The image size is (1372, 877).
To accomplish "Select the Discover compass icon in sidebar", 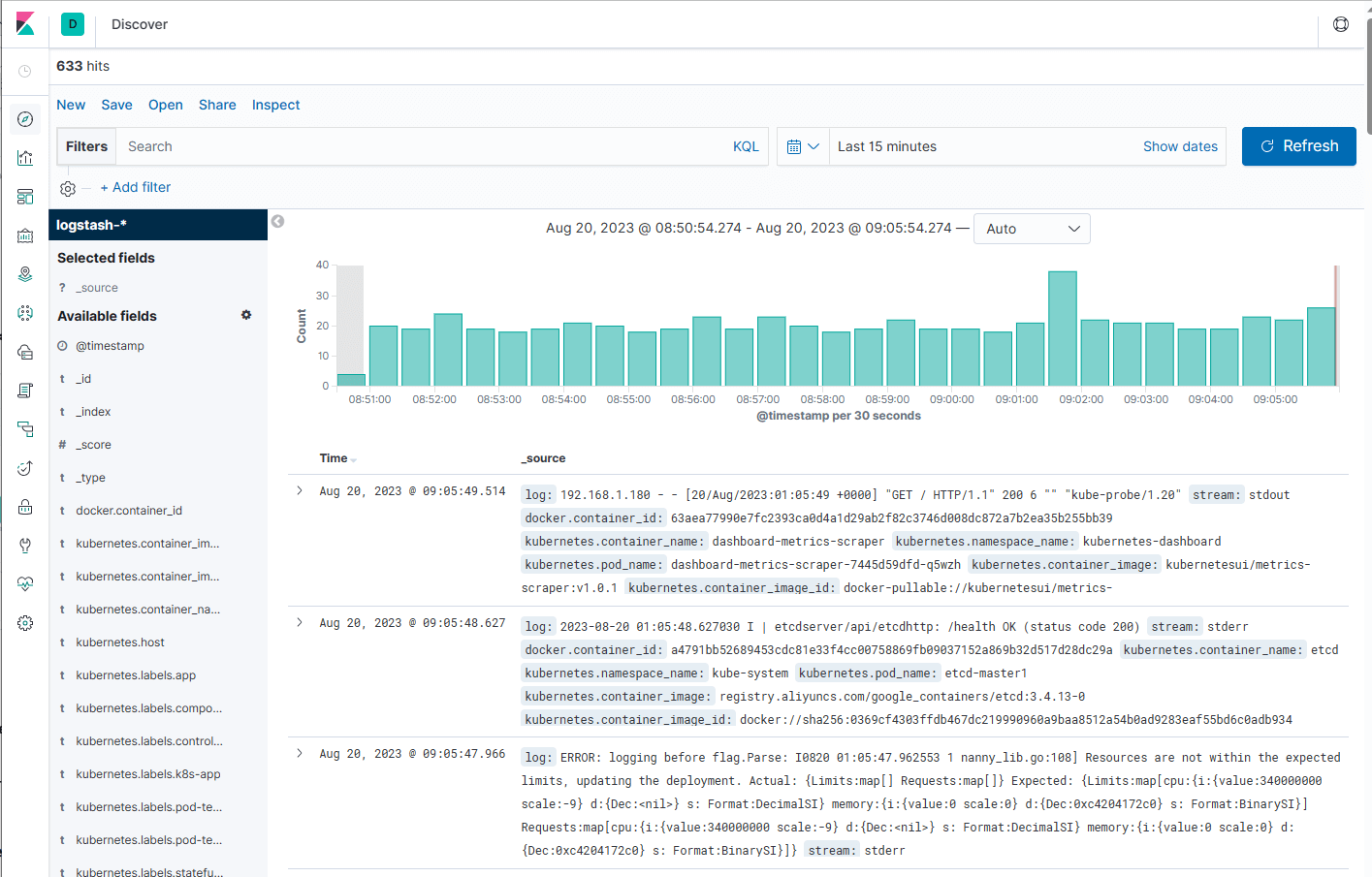I will (25, 119).
